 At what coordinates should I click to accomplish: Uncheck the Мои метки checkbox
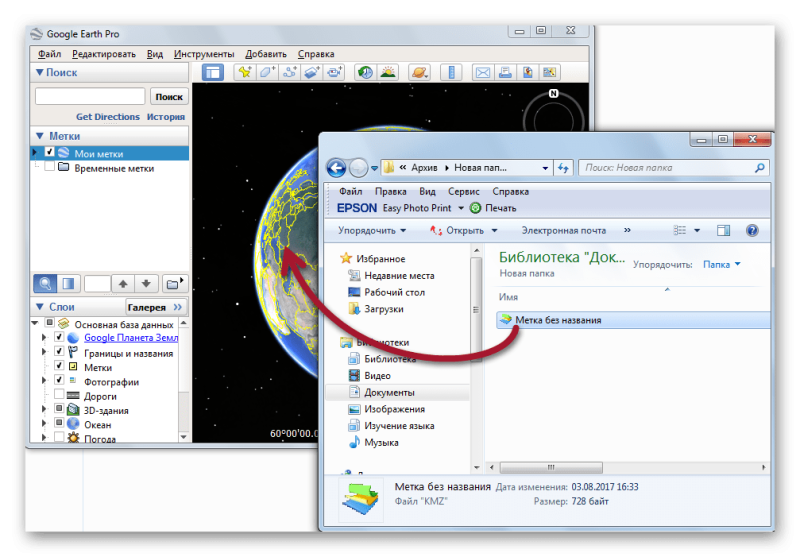click(x=49, y=152)
